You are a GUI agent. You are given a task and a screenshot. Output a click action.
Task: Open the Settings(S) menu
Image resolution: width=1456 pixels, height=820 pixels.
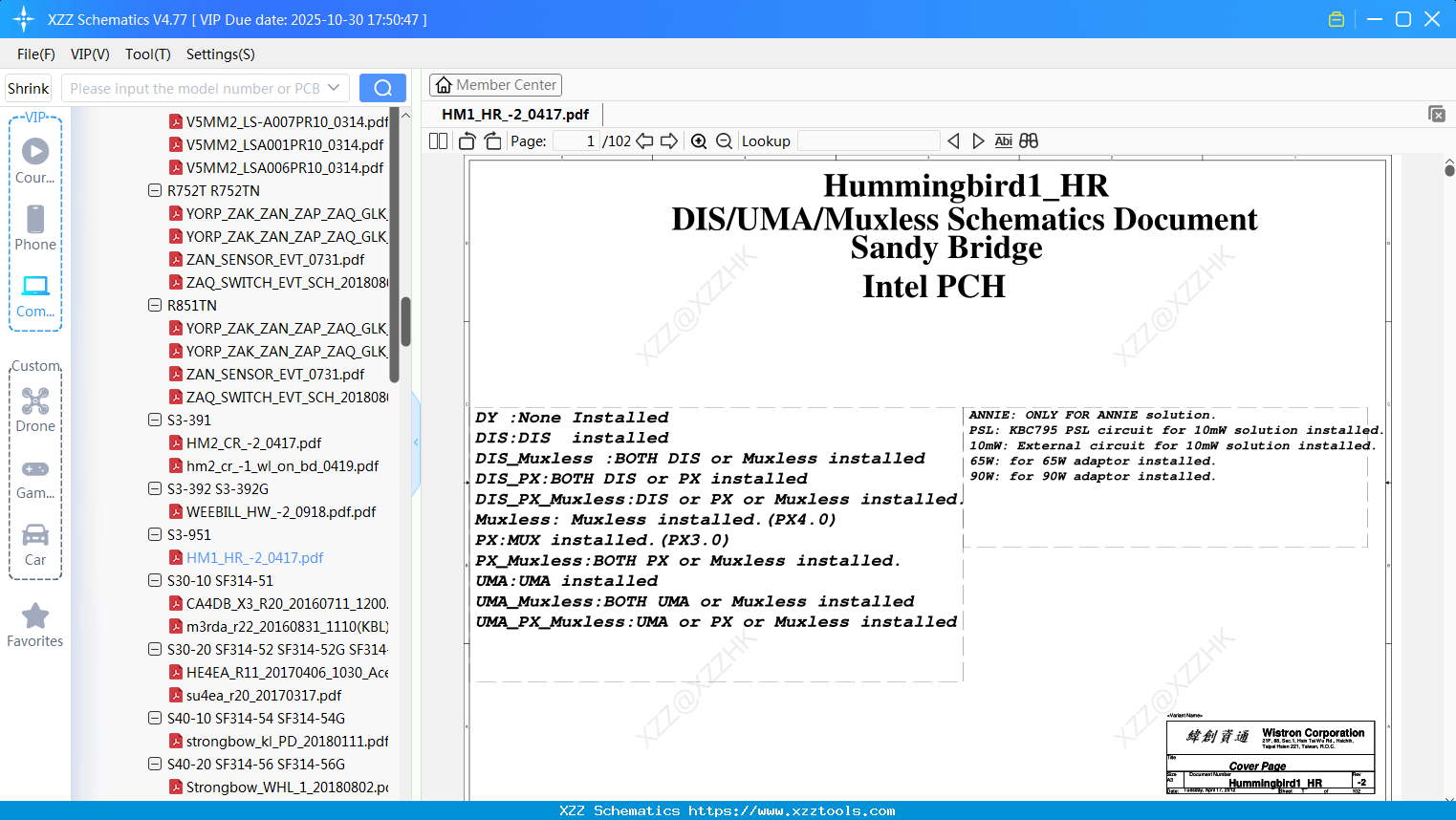tap(221, 54)
